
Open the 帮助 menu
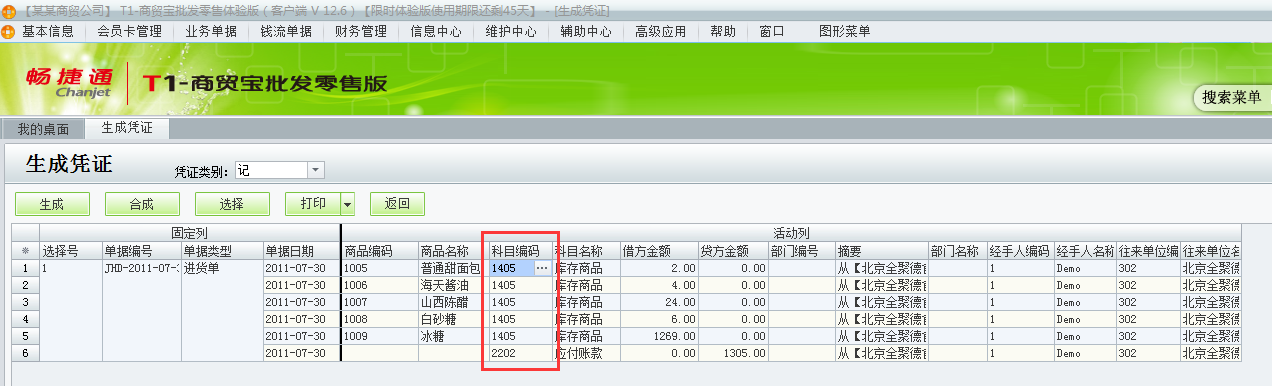click(x=723, y=31)
